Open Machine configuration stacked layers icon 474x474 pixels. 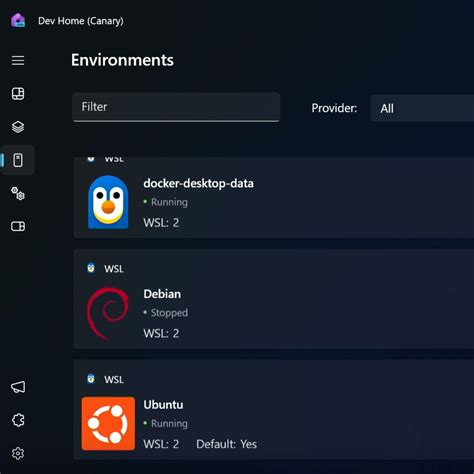point(18,127)
